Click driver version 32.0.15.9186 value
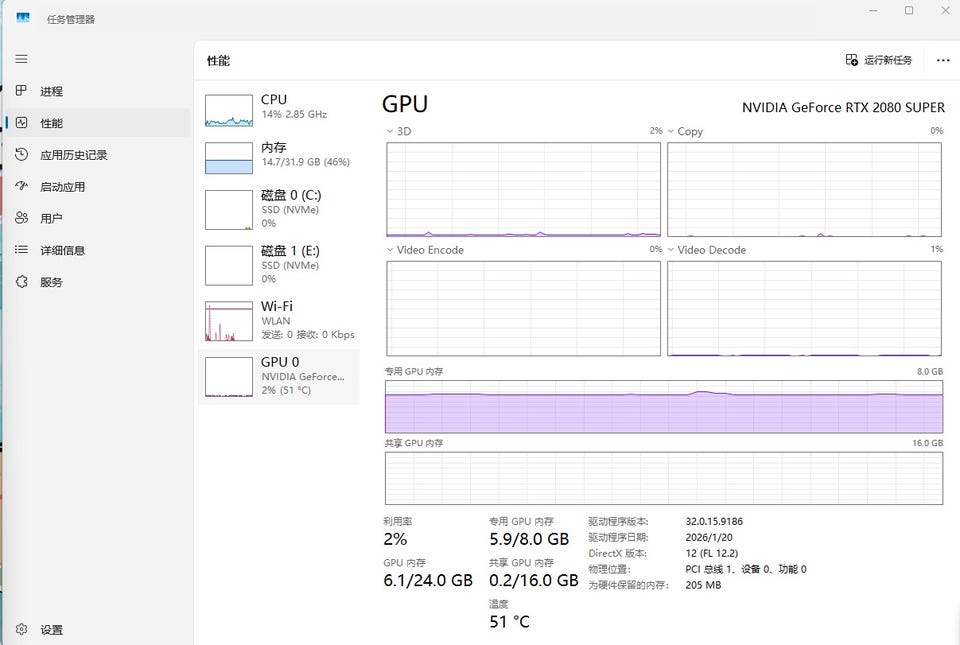This screenshot has height=645, width=960. 714,521
